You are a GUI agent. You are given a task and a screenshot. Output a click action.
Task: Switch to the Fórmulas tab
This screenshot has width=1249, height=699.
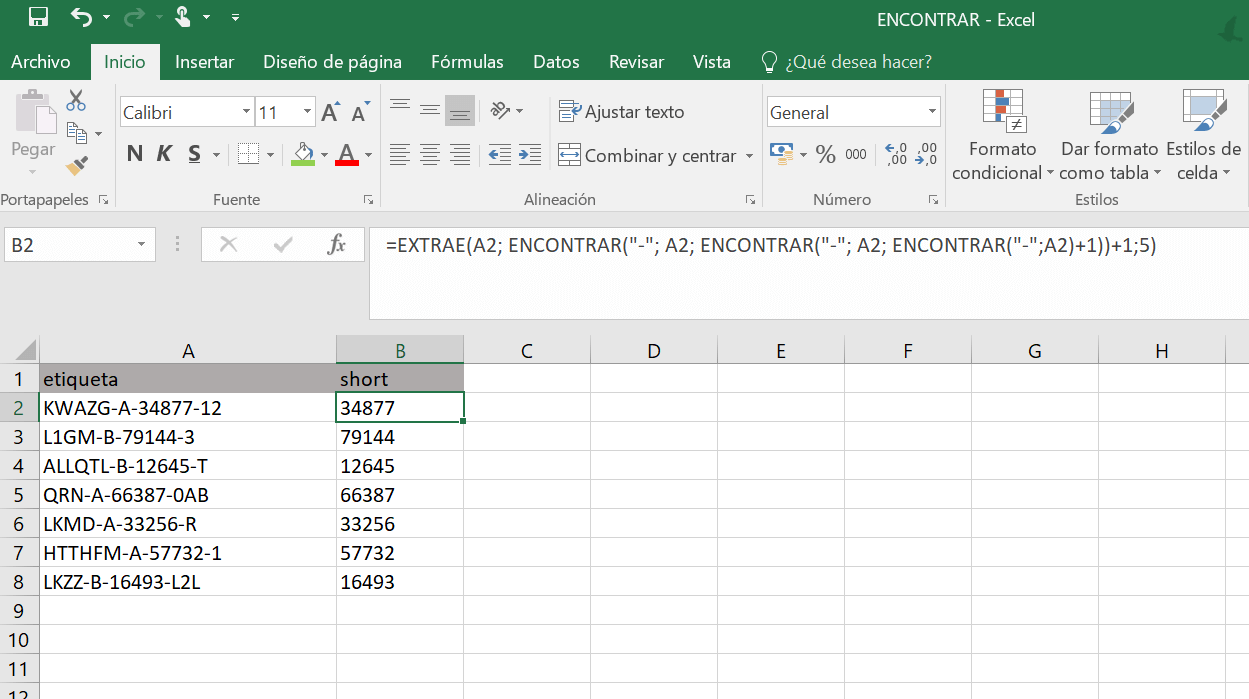coord(467,62)
